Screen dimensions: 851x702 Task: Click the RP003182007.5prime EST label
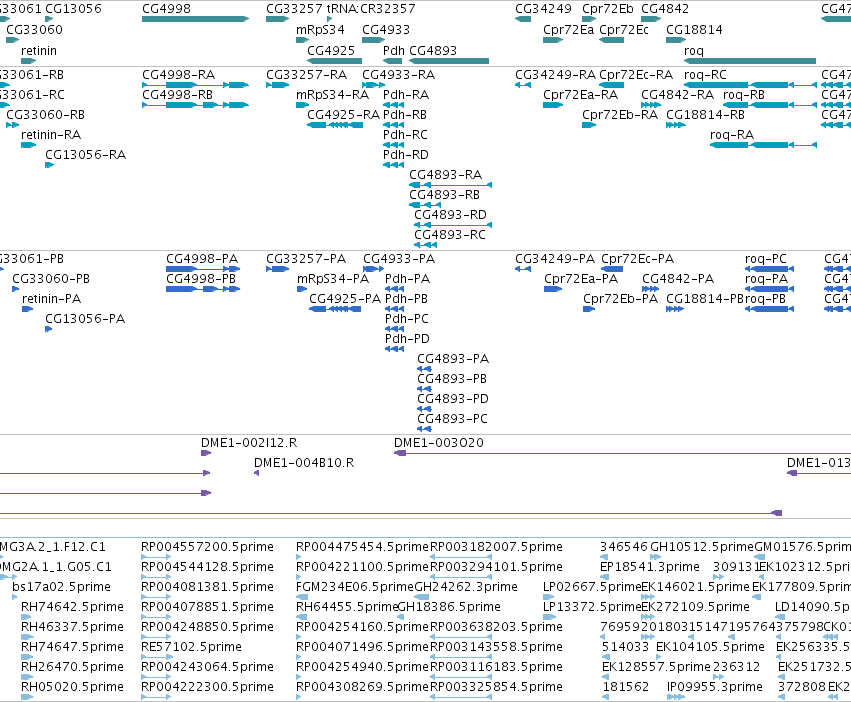click(496, 547)
